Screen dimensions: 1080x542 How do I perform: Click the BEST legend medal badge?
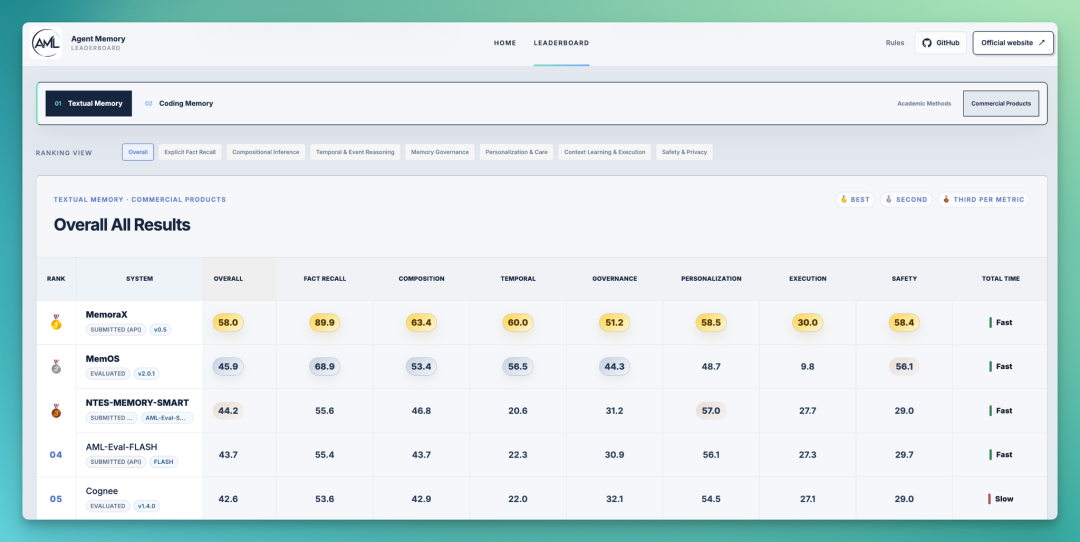click(855, 200)
